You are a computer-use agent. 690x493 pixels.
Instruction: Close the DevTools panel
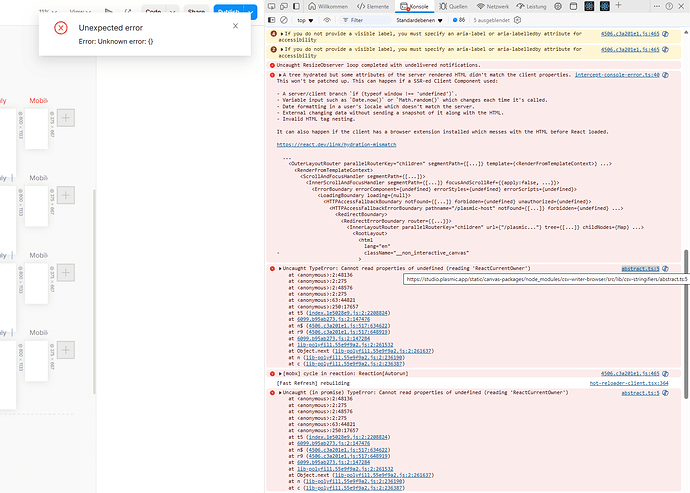coord(681,6)
